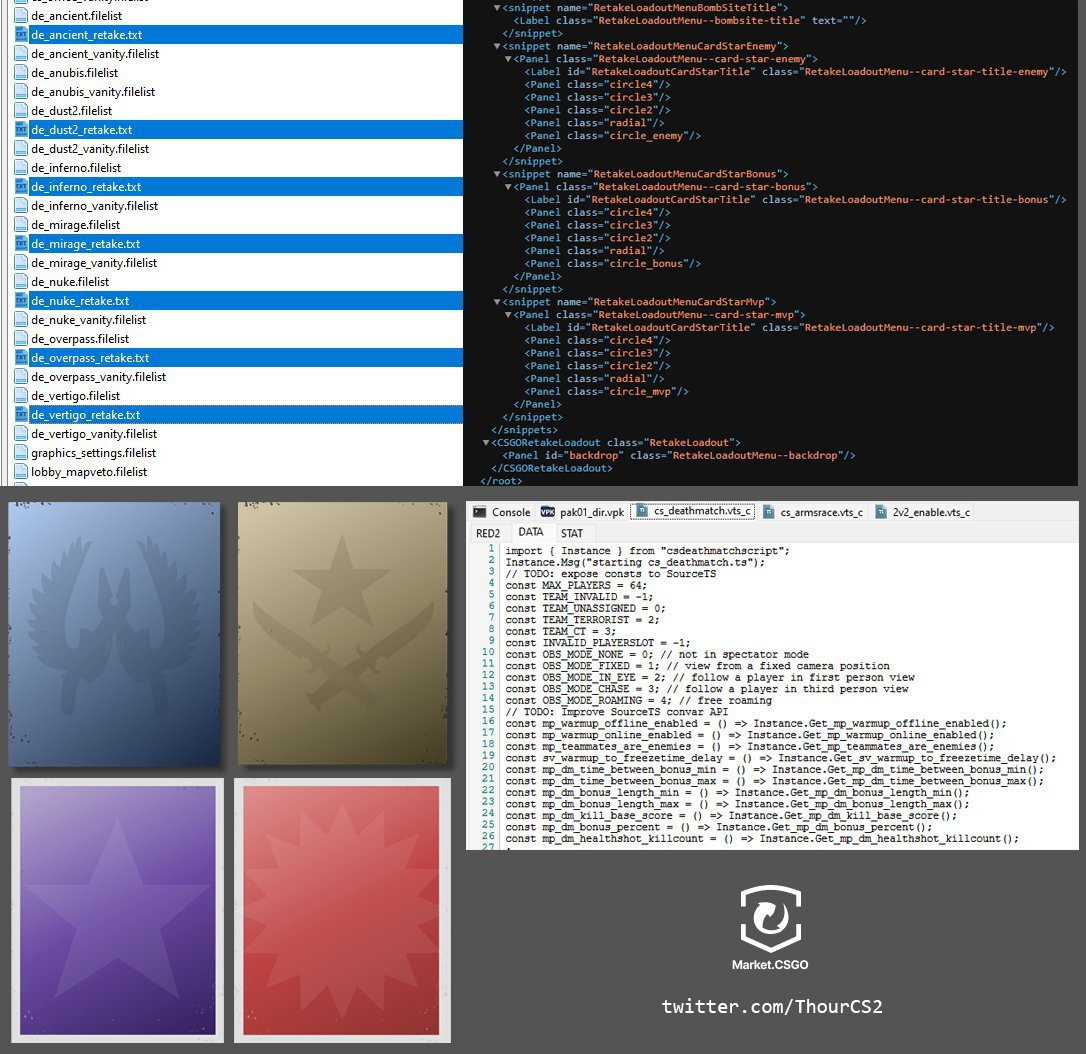Select the de_mirage_vanity.filelist entry

[x=94, y=263]
